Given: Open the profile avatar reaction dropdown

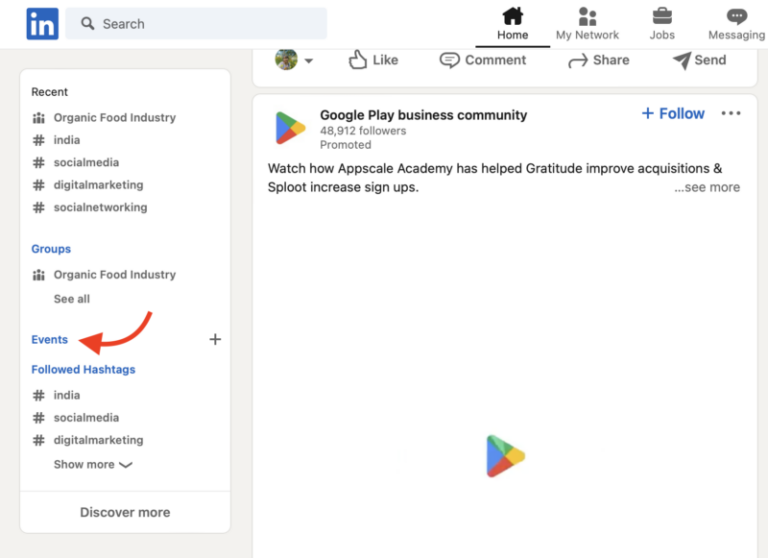Looking at the screenshot, I should click(x=293, y=60).
